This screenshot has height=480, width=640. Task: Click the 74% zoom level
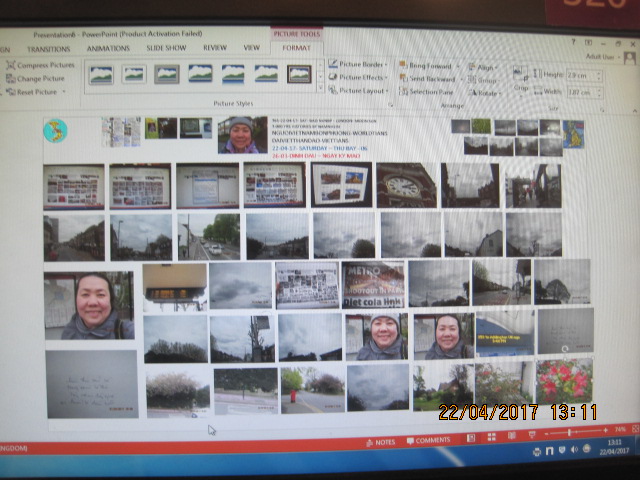620,429
